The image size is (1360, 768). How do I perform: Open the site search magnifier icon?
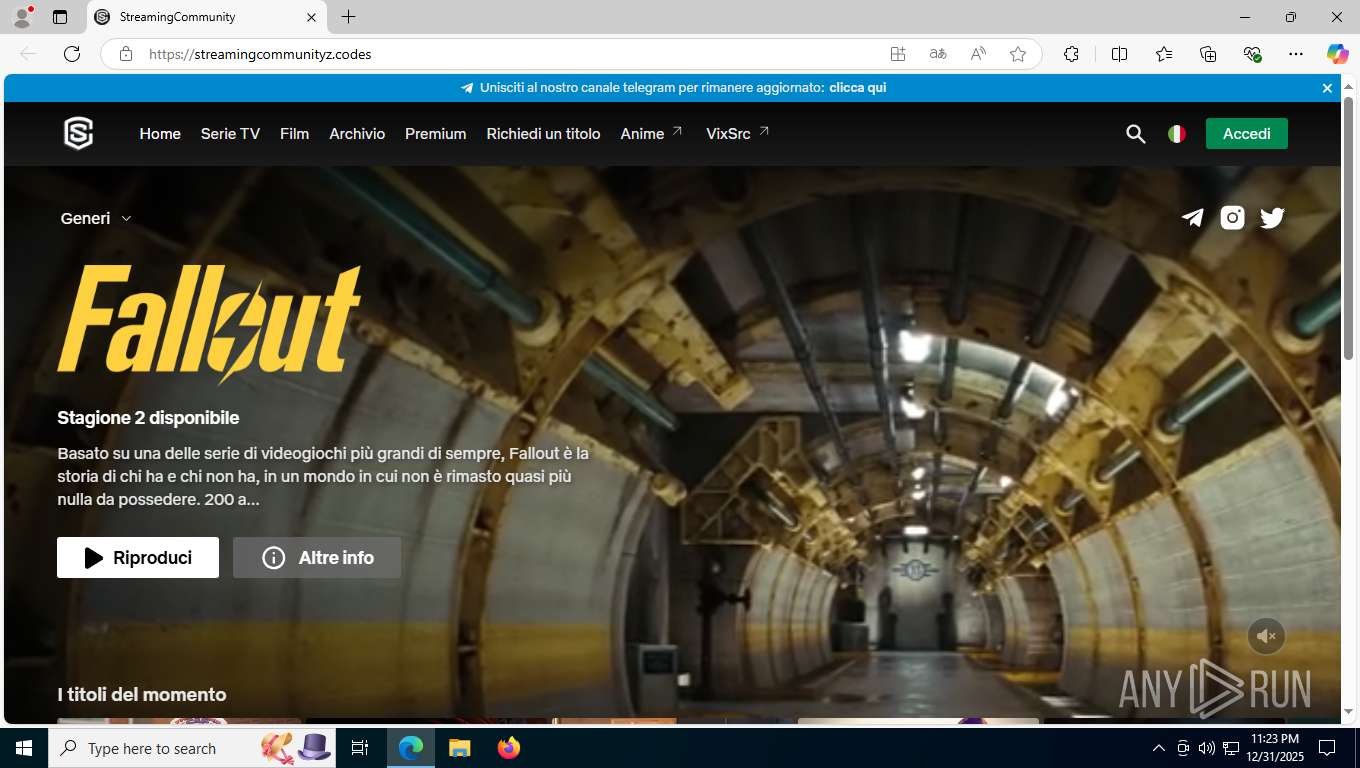[x=1135, y=134]
